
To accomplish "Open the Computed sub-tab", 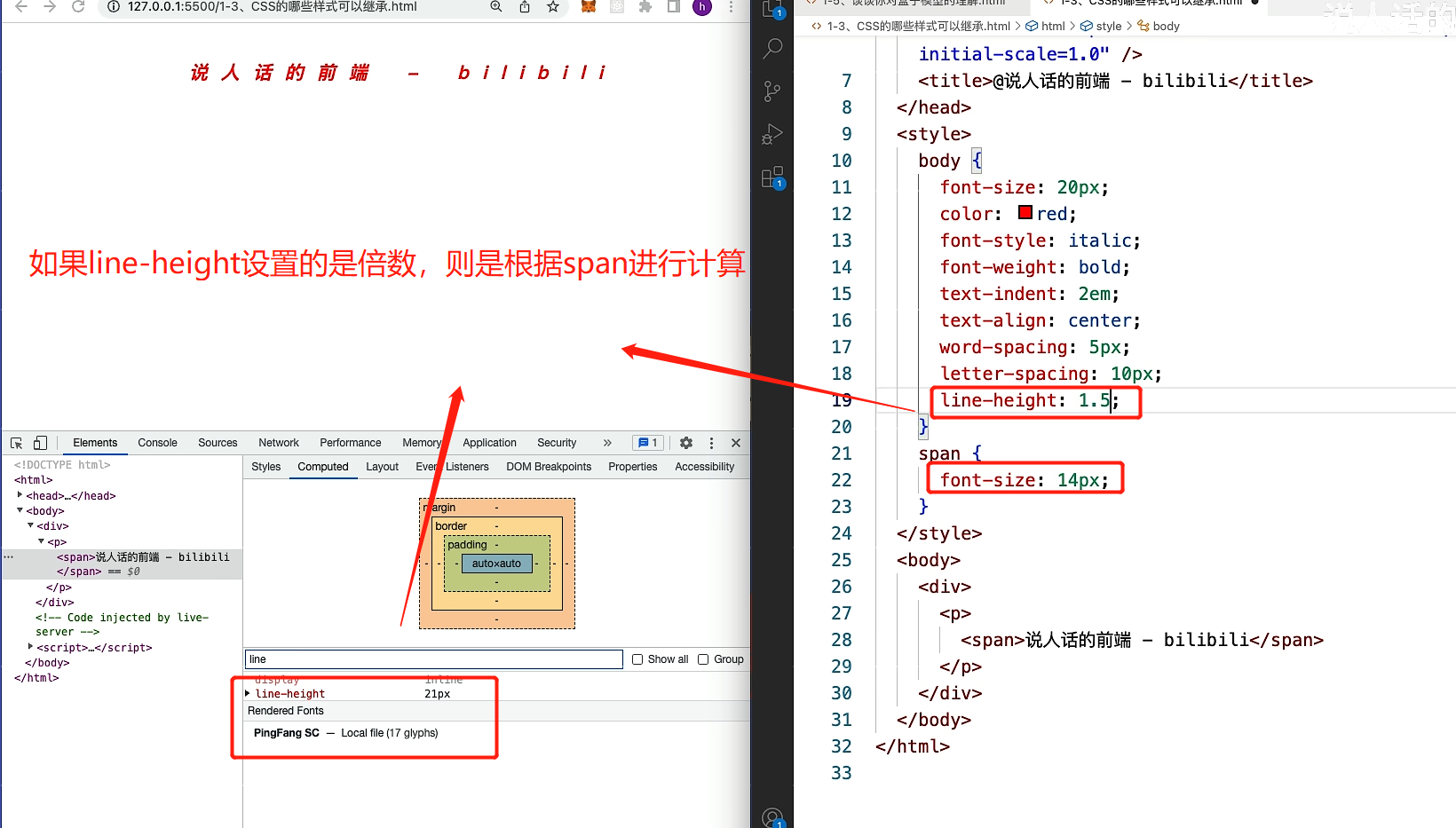I will (323, 467).
